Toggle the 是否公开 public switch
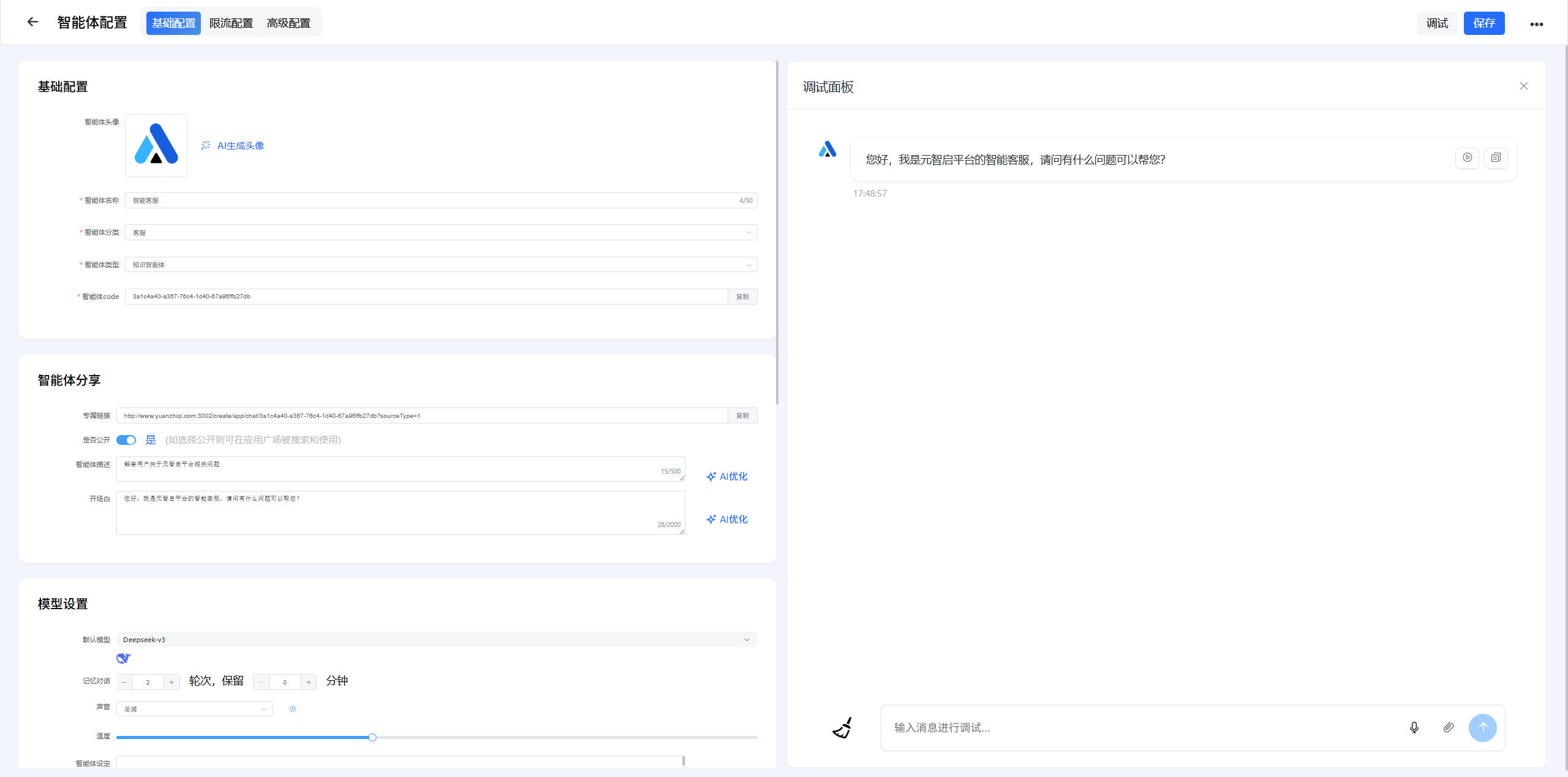This screenshot has height=777, width=1568. coord(126,440)
